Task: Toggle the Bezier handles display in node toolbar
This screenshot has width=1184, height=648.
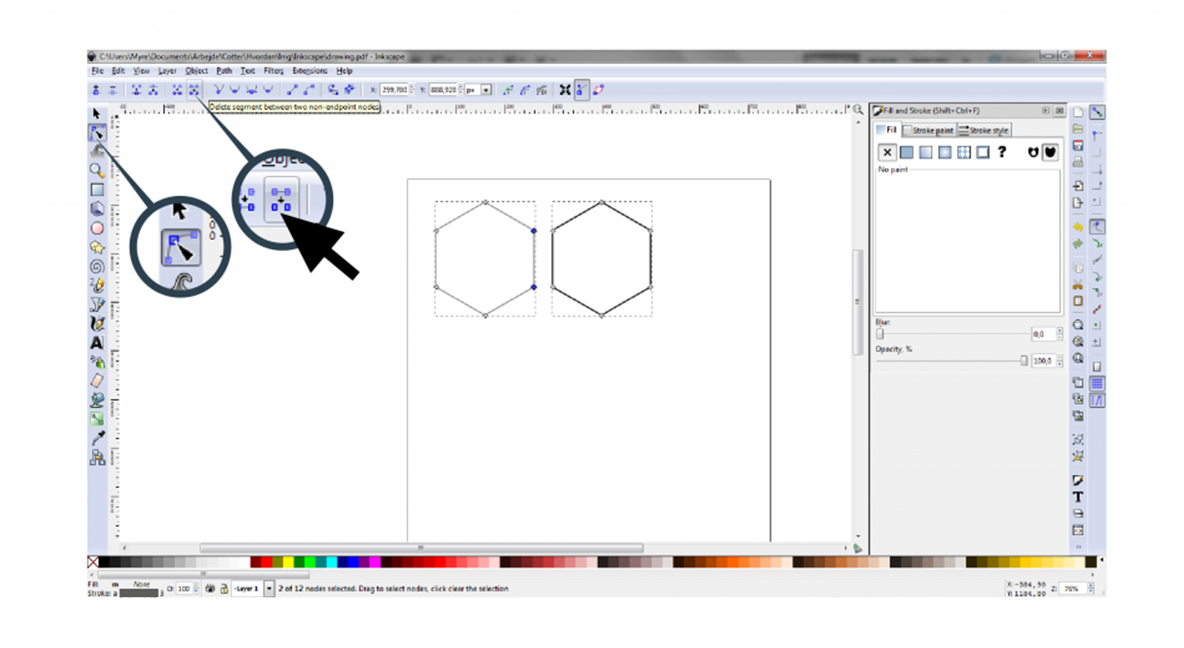Action: (580, 89)
